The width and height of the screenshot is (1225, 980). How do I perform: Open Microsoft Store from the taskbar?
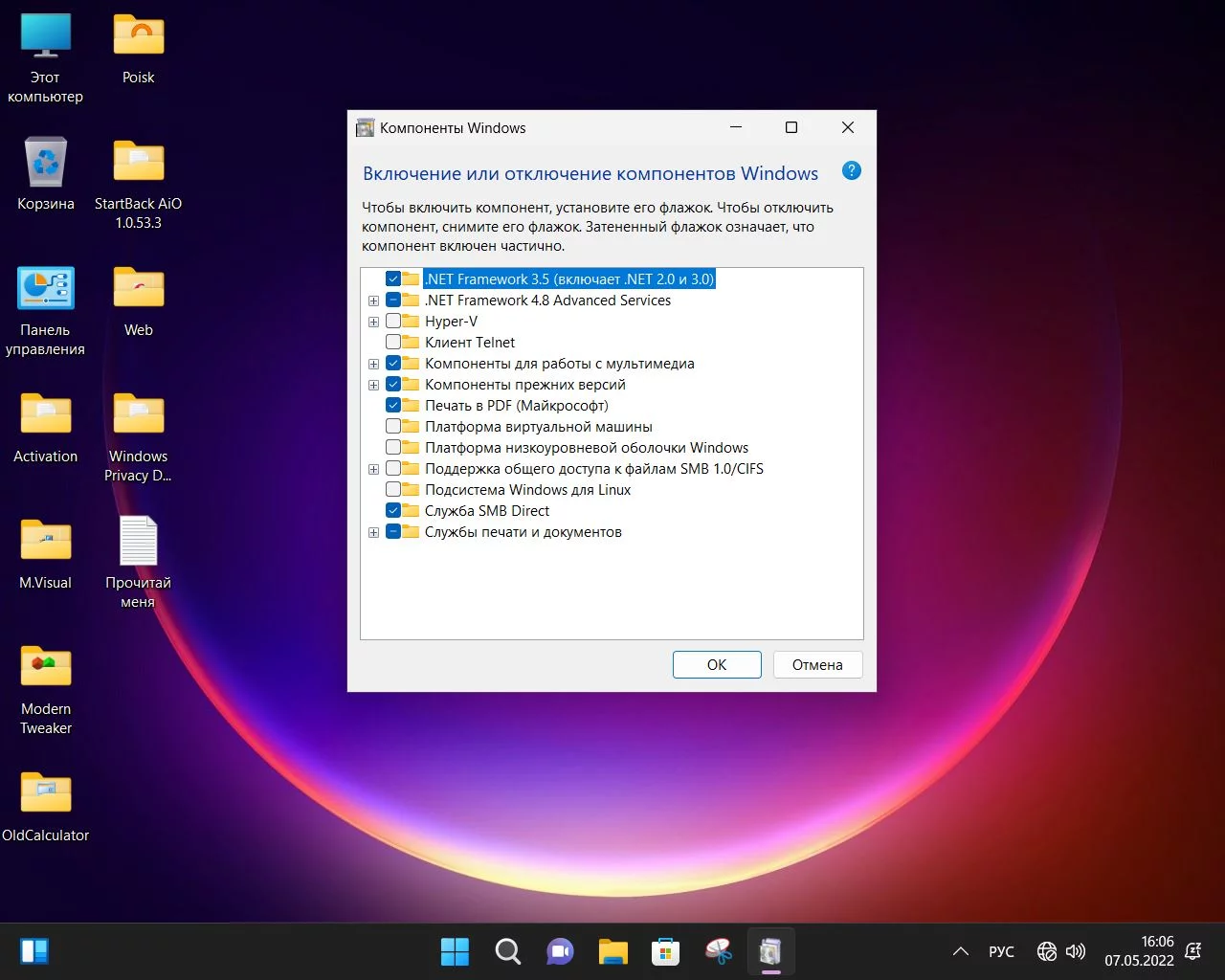(x=665, y=951)
